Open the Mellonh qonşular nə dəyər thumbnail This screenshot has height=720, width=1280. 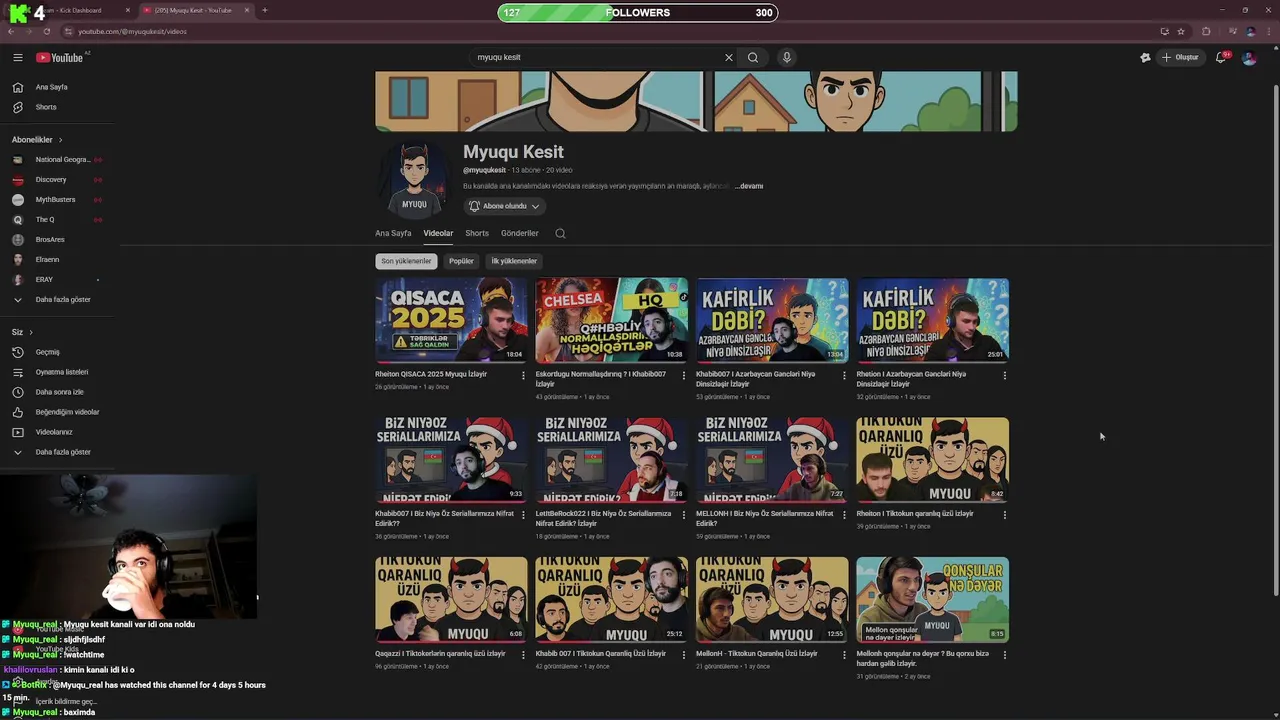pyautogui.click(x=932, y=599)
